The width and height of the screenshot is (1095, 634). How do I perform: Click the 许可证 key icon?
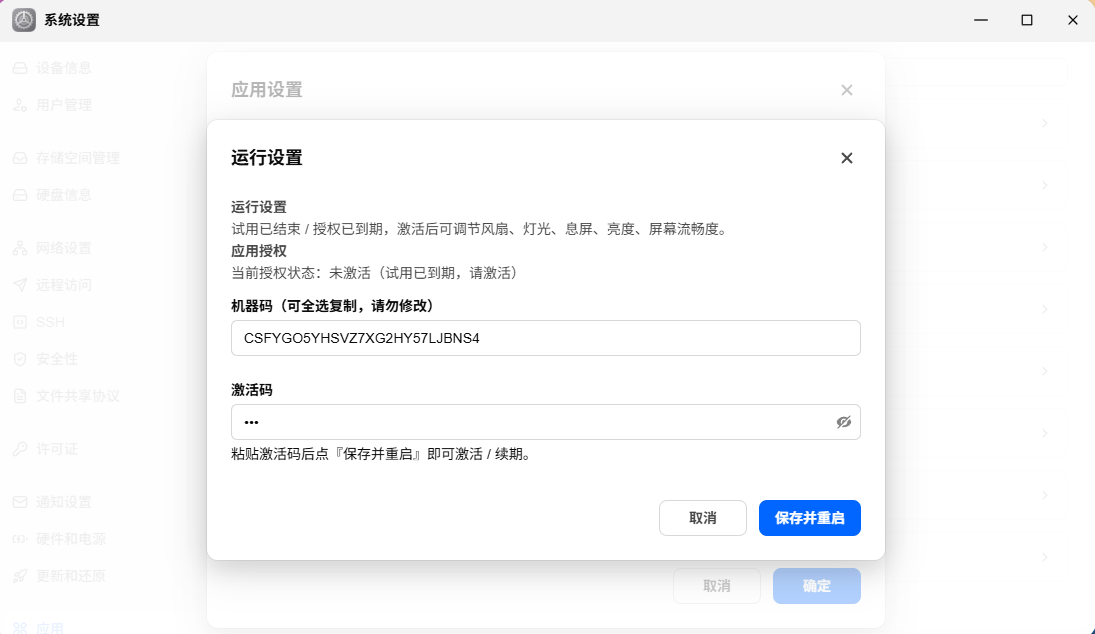(x=20, y=449)
